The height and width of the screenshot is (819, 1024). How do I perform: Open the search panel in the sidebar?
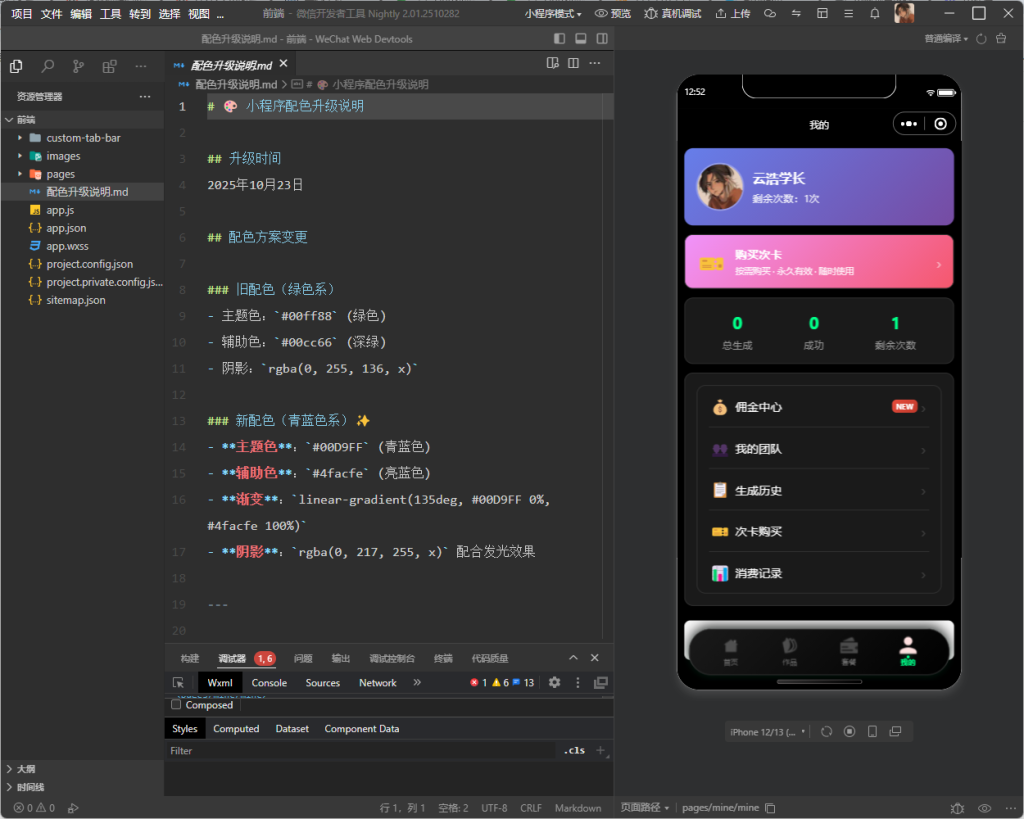tap(47, 66)
